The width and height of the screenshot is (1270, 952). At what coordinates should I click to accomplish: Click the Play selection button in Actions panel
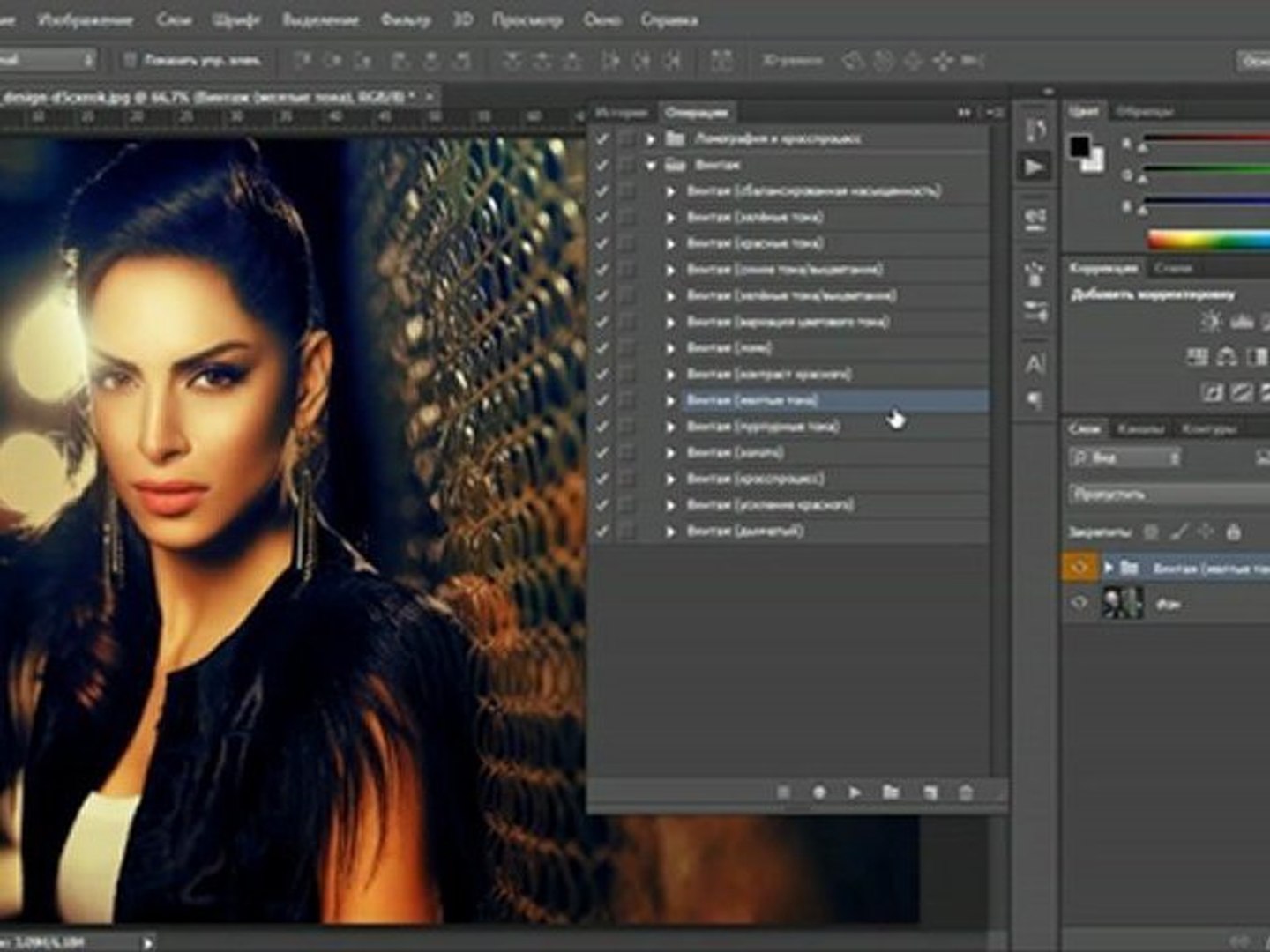click(854, 792)
